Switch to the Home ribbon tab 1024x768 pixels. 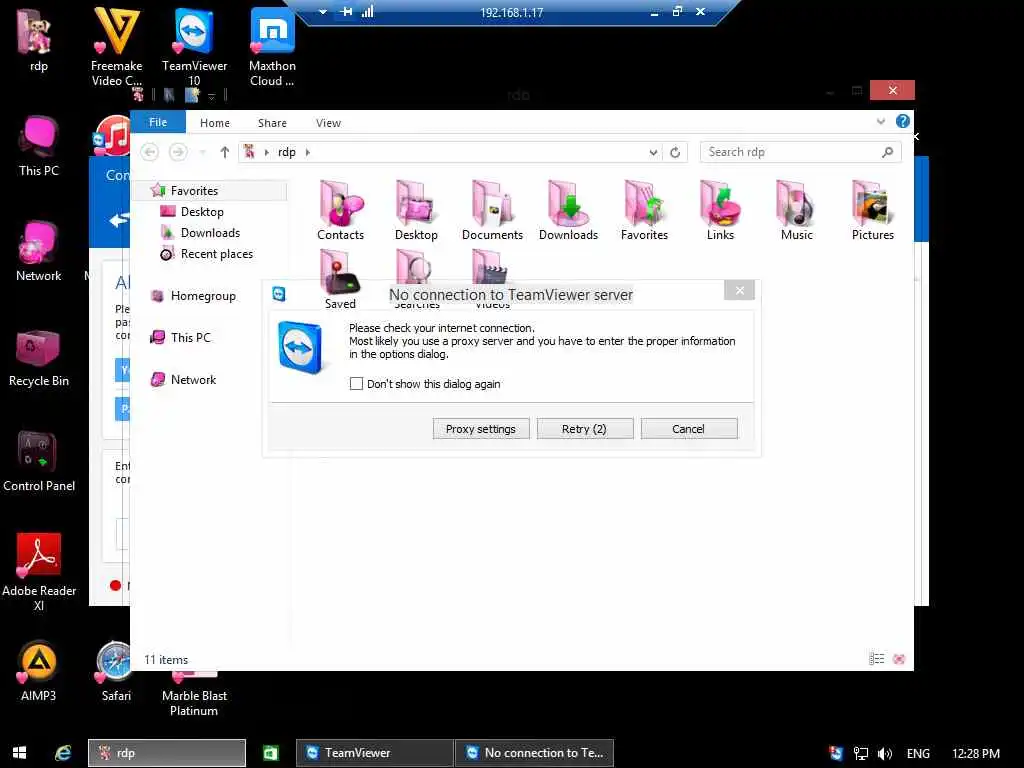pos(215,123)
